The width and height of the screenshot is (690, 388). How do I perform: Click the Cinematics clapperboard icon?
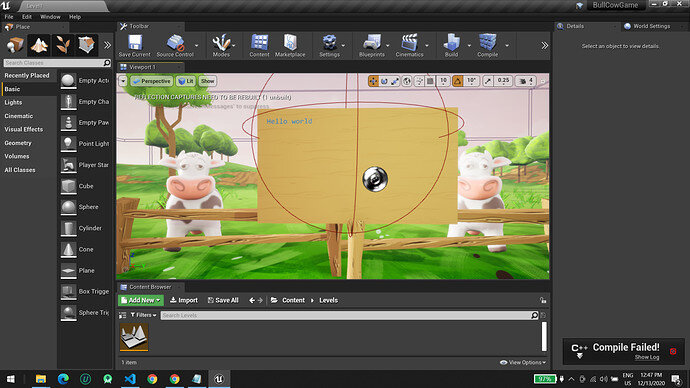(409, 46)
